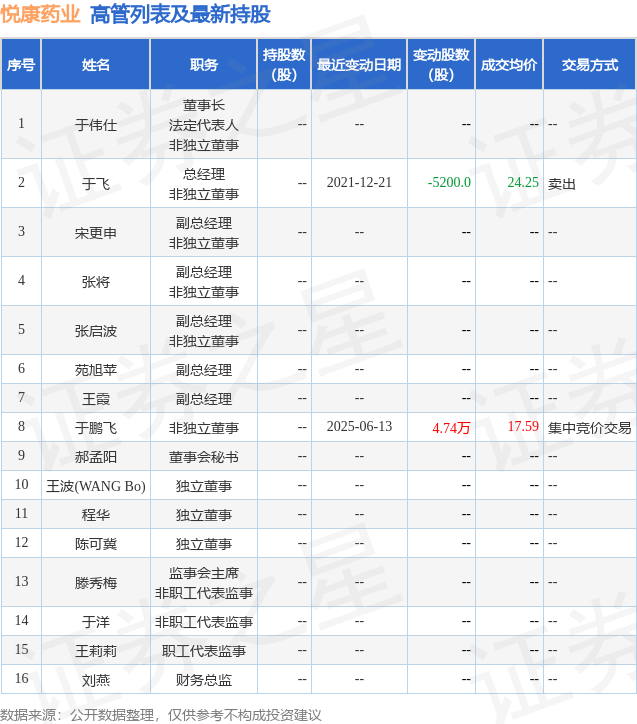Select the name 于飞

click(x=96, y=184)
